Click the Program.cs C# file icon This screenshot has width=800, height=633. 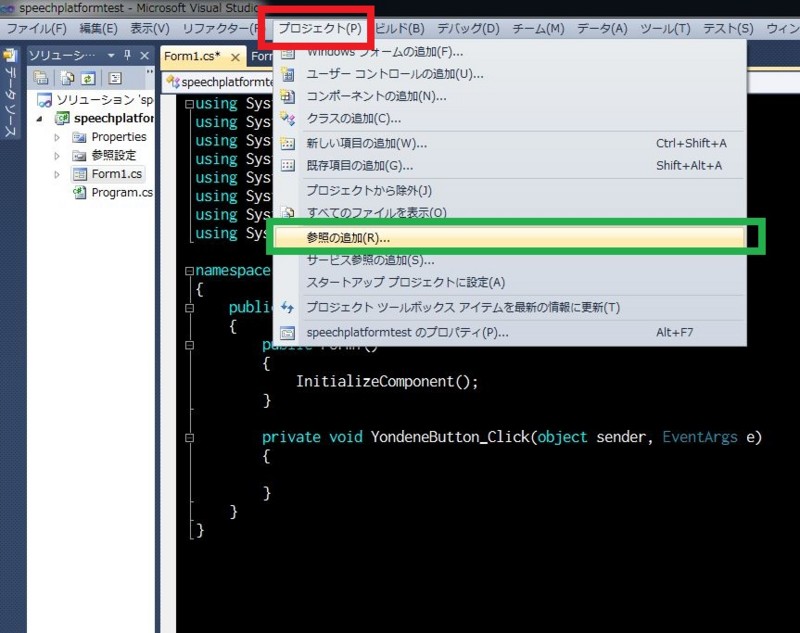tap(79, 193)
